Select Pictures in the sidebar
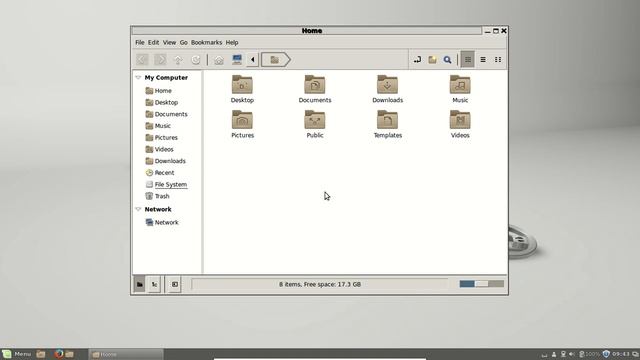 pos(162,138)
